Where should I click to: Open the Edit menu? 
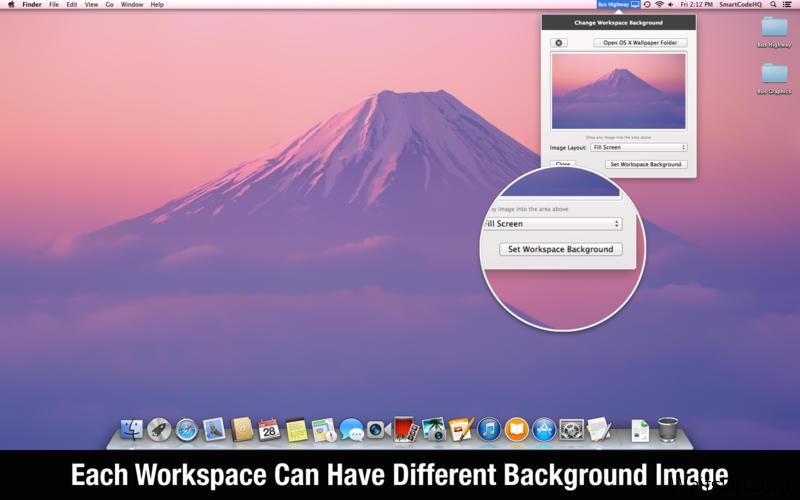(72, 4)
